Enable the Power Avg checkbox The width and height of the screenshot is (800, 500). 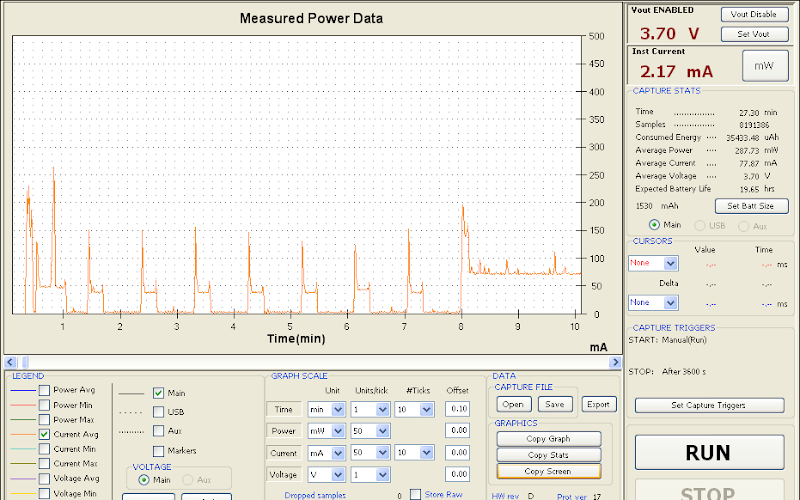44,390
